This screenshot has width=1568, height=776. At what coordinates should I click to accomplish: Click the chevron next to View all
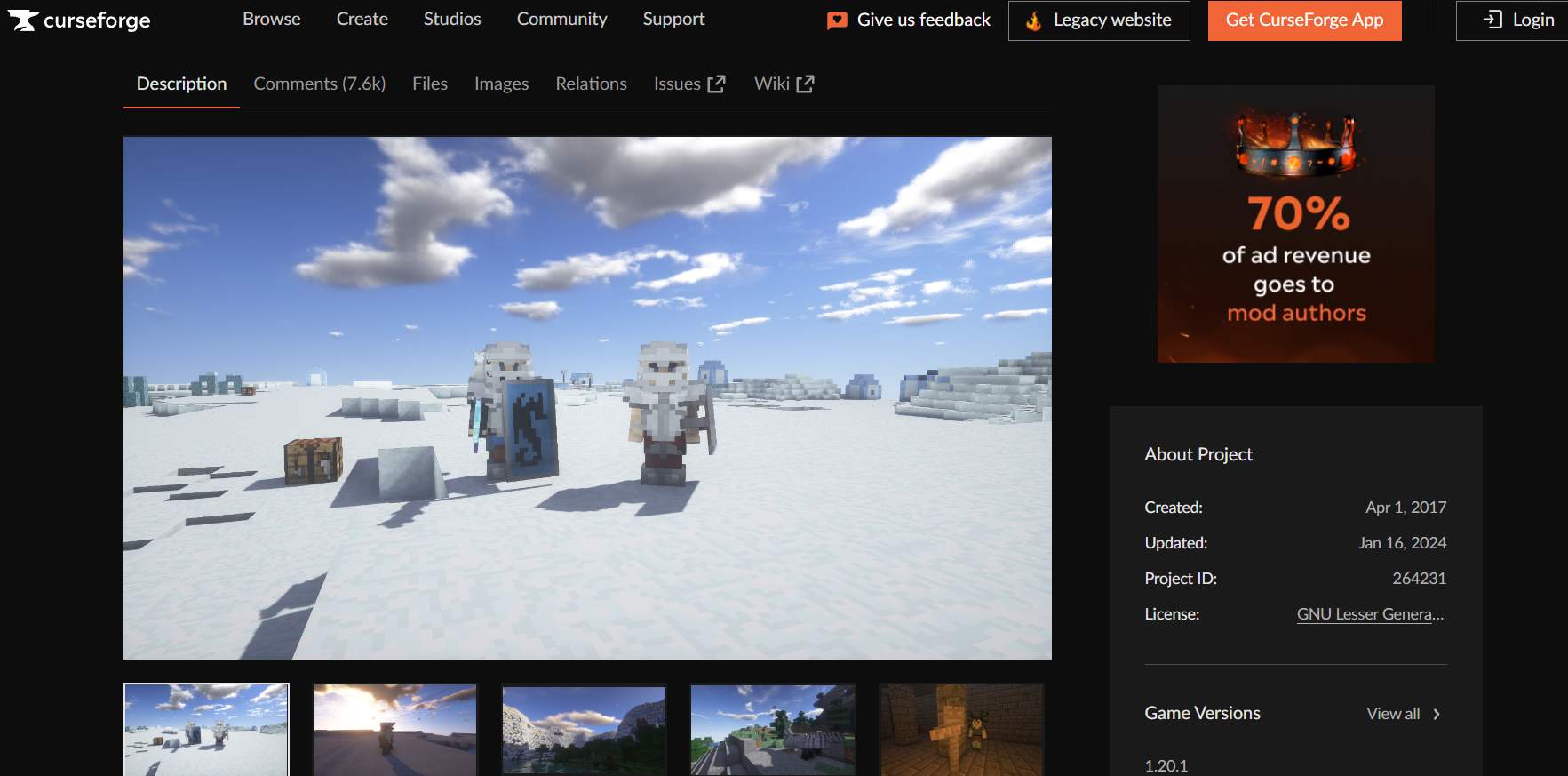[1437, 714]
